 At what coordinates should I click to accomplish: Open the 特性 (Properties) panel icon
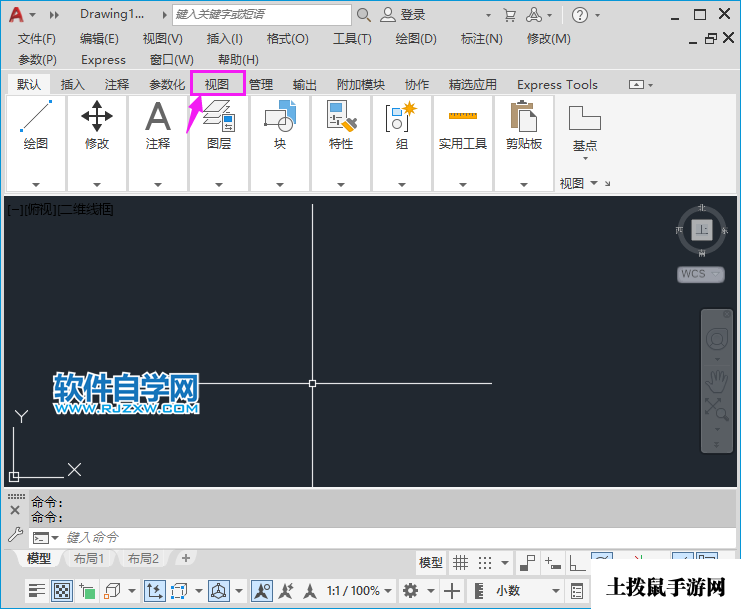pos(341,116)
